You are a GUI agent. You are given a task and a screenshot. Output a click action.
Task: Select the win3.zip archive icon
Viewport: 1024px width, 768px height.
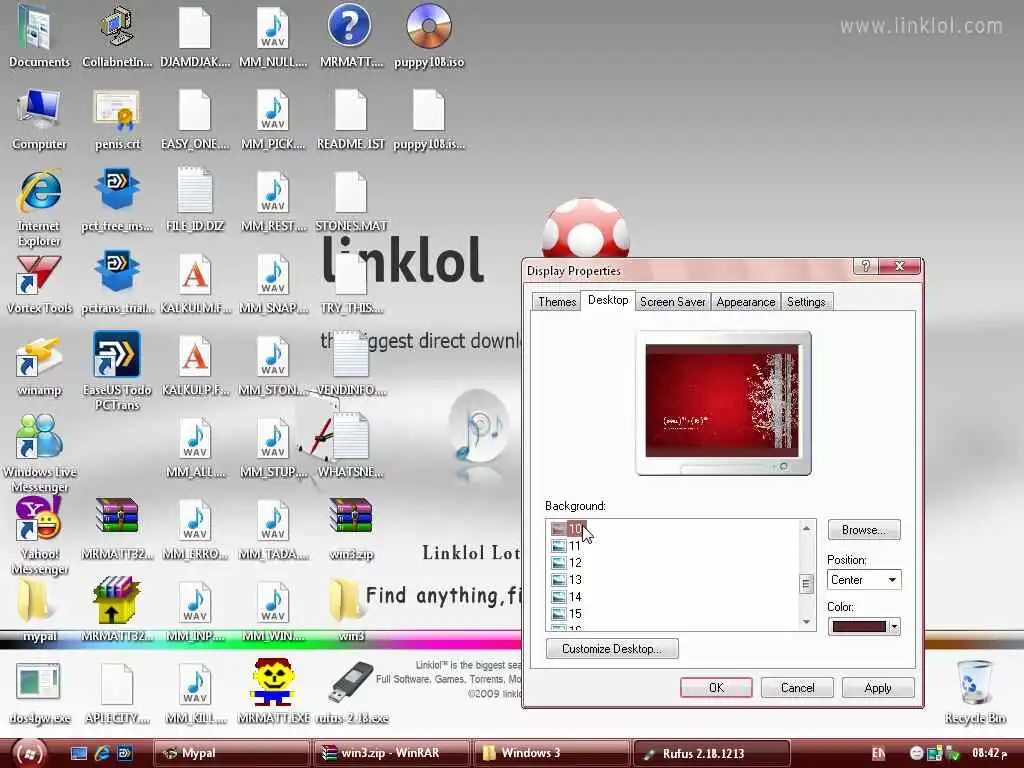point(351,529)
